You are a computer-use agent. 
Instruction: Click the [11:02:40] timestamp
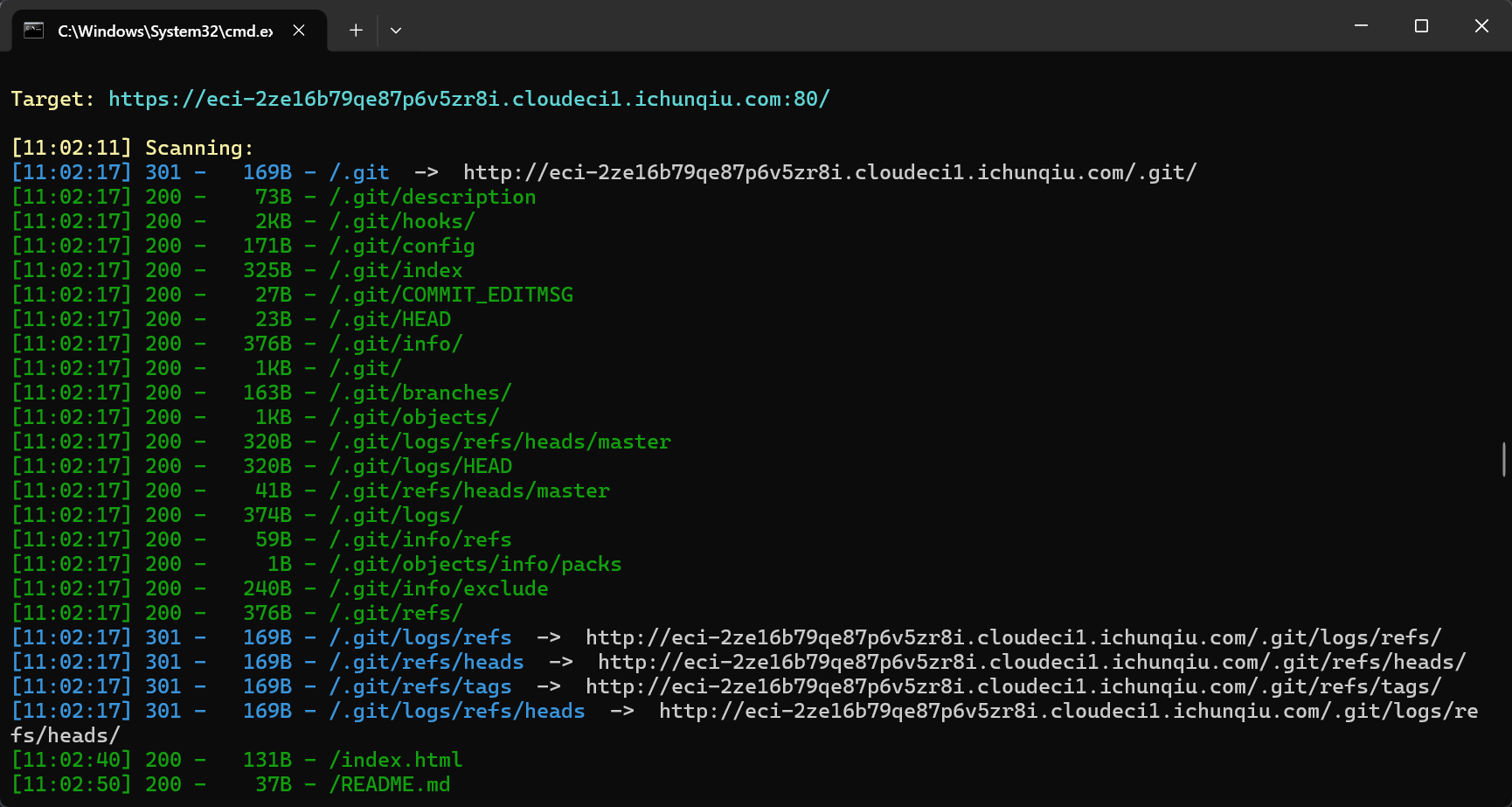click(71, 760)
